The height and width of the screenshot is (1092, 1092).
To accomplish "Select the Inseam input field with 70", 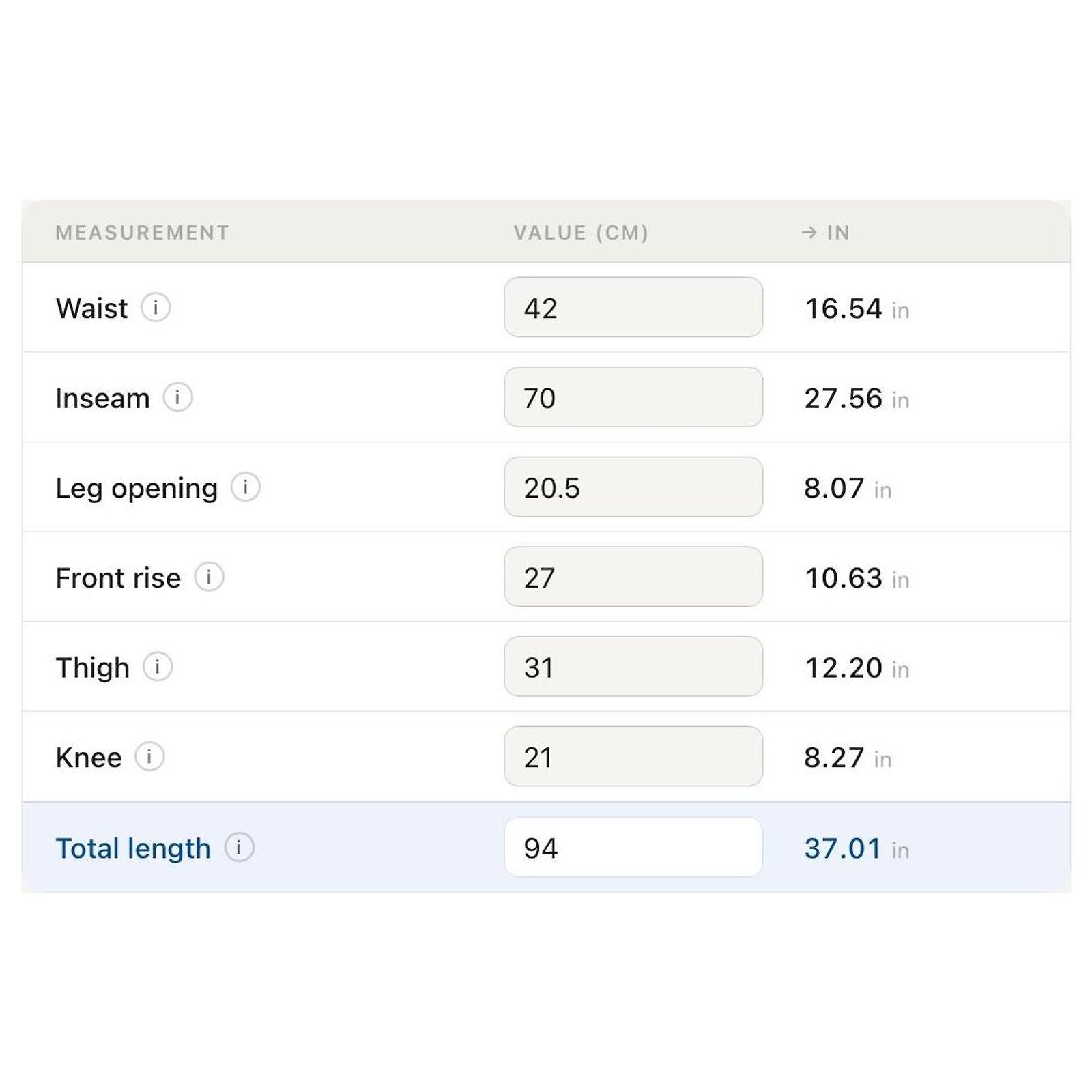I will (x=633, y=397).
